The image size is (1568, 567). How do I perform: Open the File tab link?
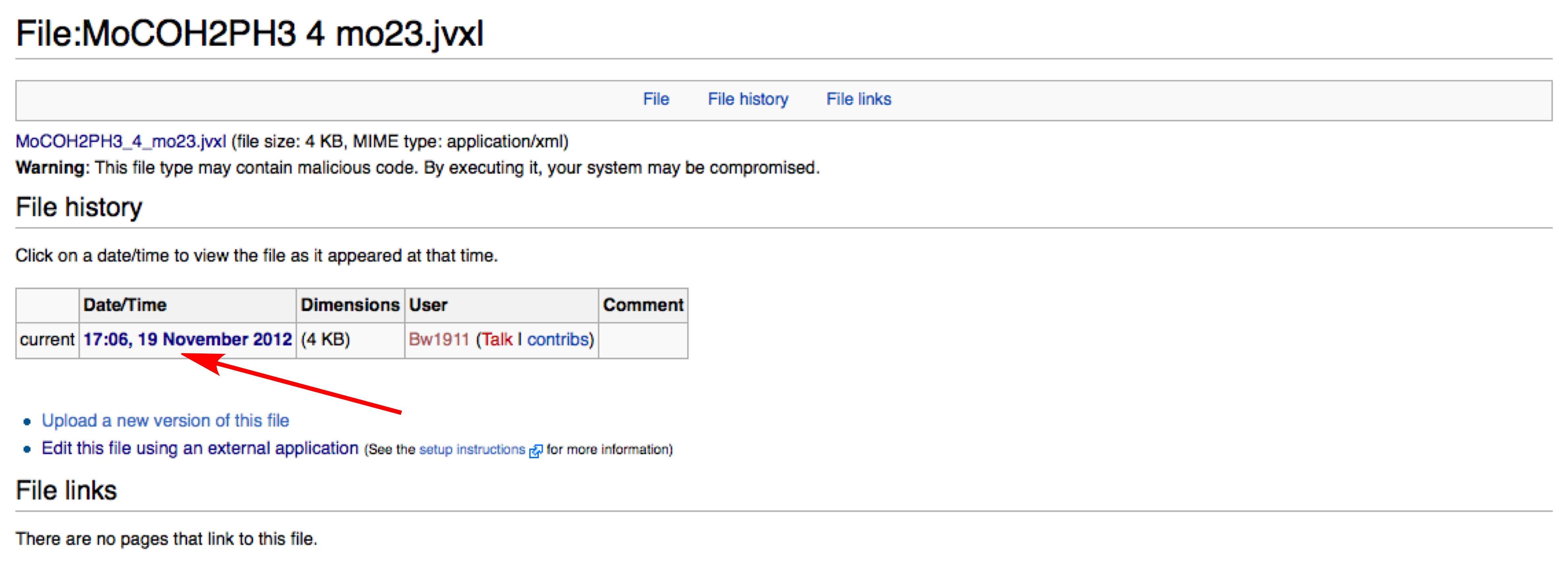tap(656, 99)
